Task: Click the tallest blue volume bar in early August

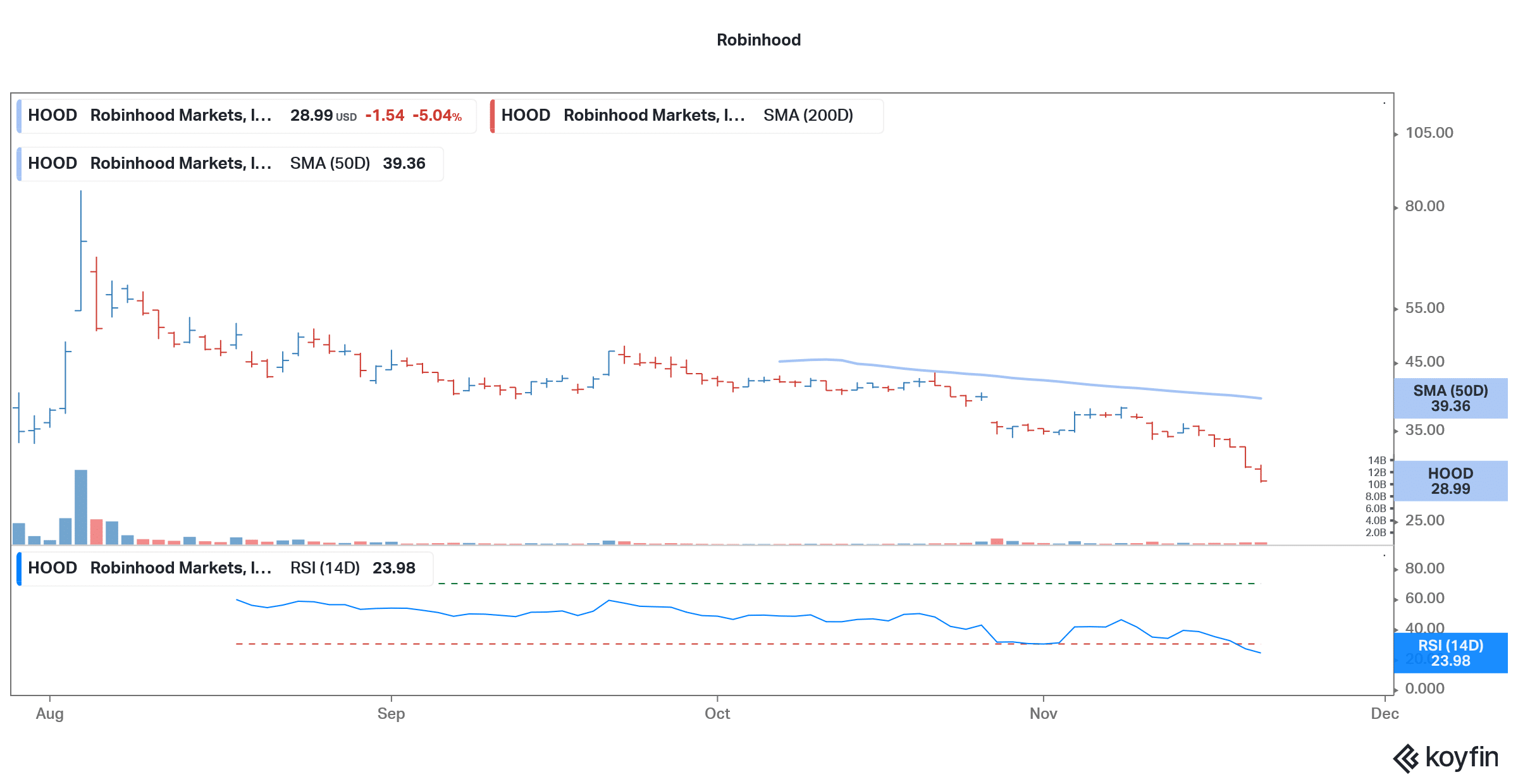Action: 81,507
